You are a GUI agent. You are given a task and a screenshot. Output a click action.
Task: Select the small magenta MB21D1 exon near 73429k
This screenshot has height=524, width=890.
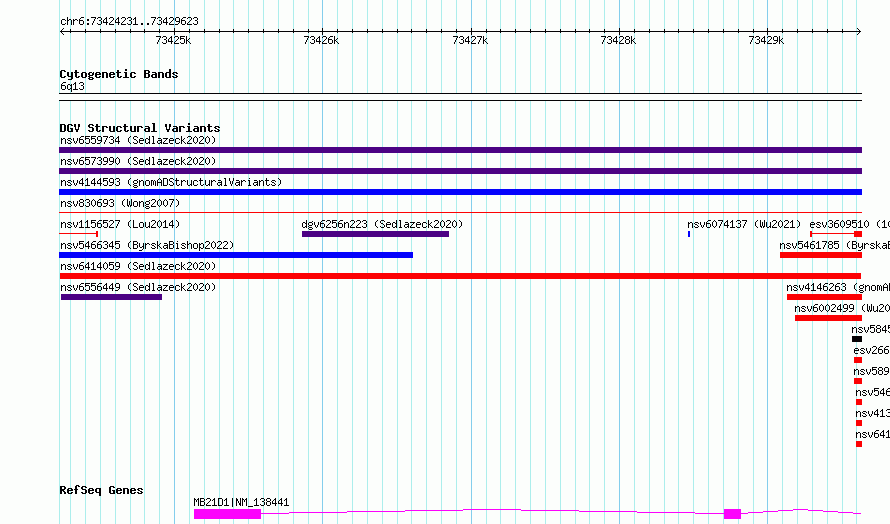(x=732, y=514)
